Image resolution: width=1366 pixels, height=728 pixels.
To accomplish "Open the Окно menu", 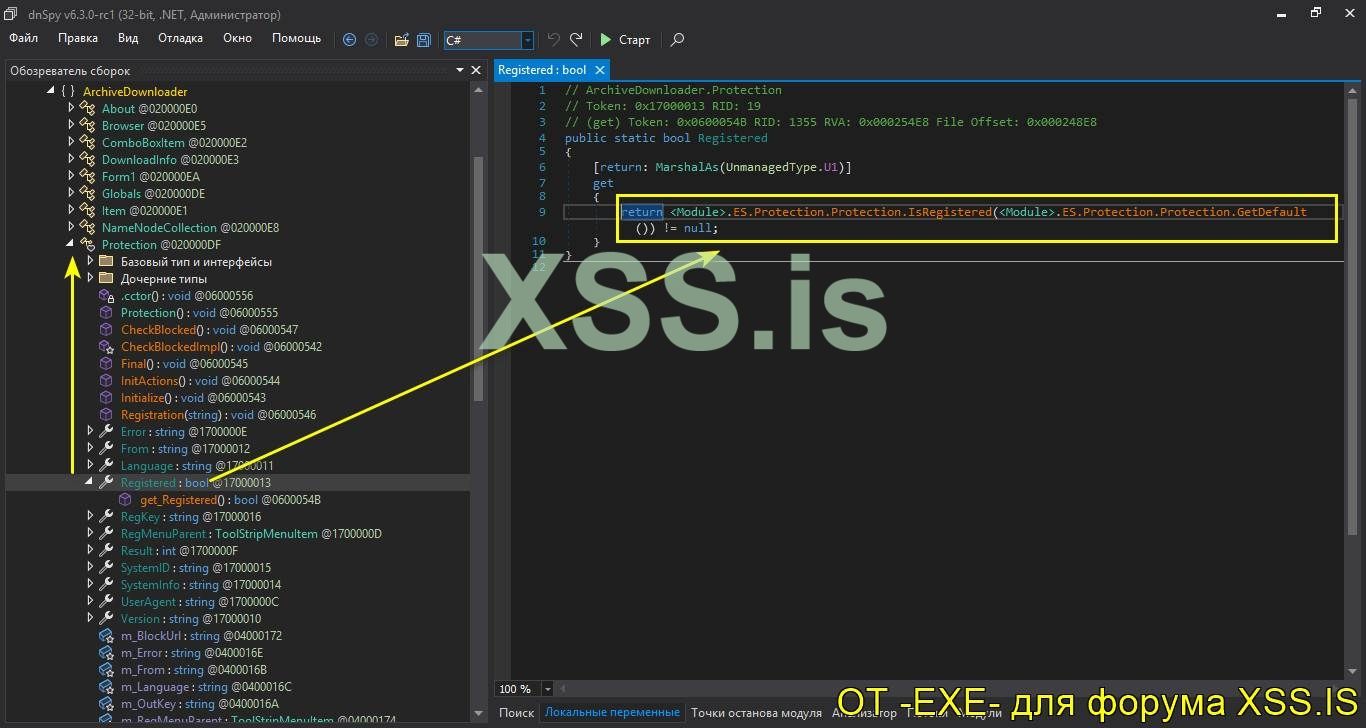I will pyautogui.click(x=237, y=38).
